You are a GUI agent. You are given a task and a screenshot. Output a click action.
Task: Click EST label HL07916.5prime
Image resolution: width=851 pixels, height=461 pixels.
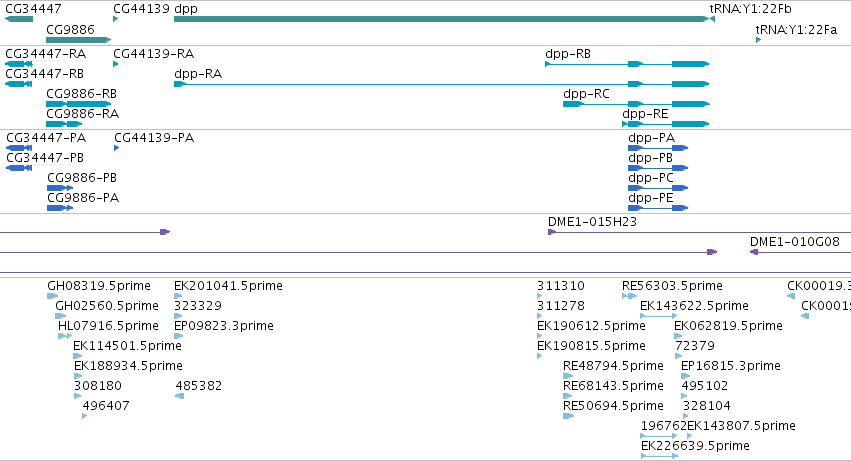pyautogui.click(x=108, y=326)
